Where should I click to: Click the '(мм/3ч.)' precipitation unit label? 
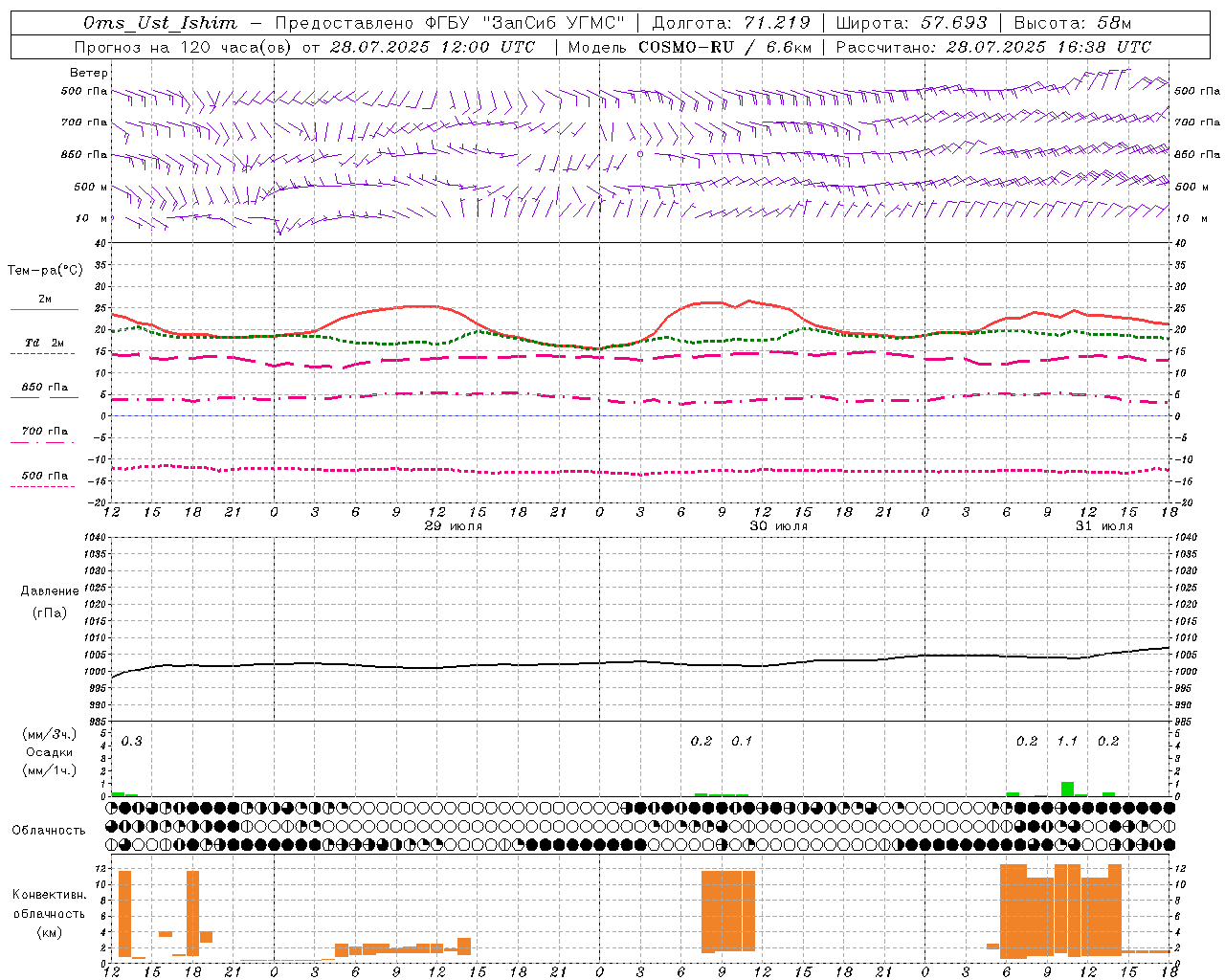50,734
